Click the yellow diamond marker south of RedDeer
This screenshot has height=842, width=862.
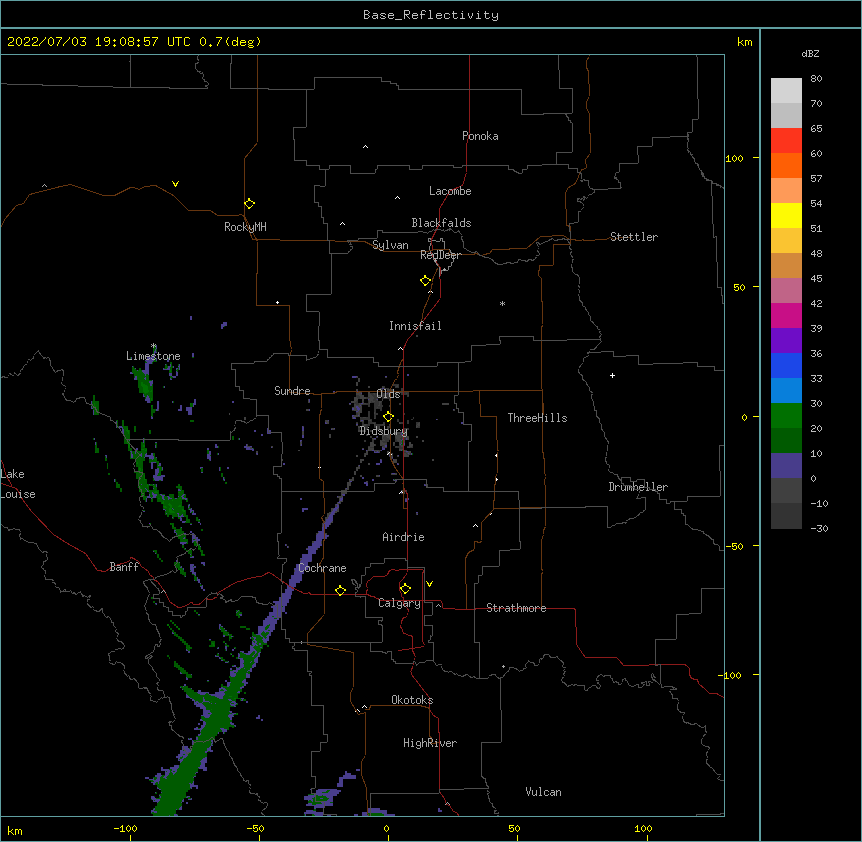tap(426, 281)
